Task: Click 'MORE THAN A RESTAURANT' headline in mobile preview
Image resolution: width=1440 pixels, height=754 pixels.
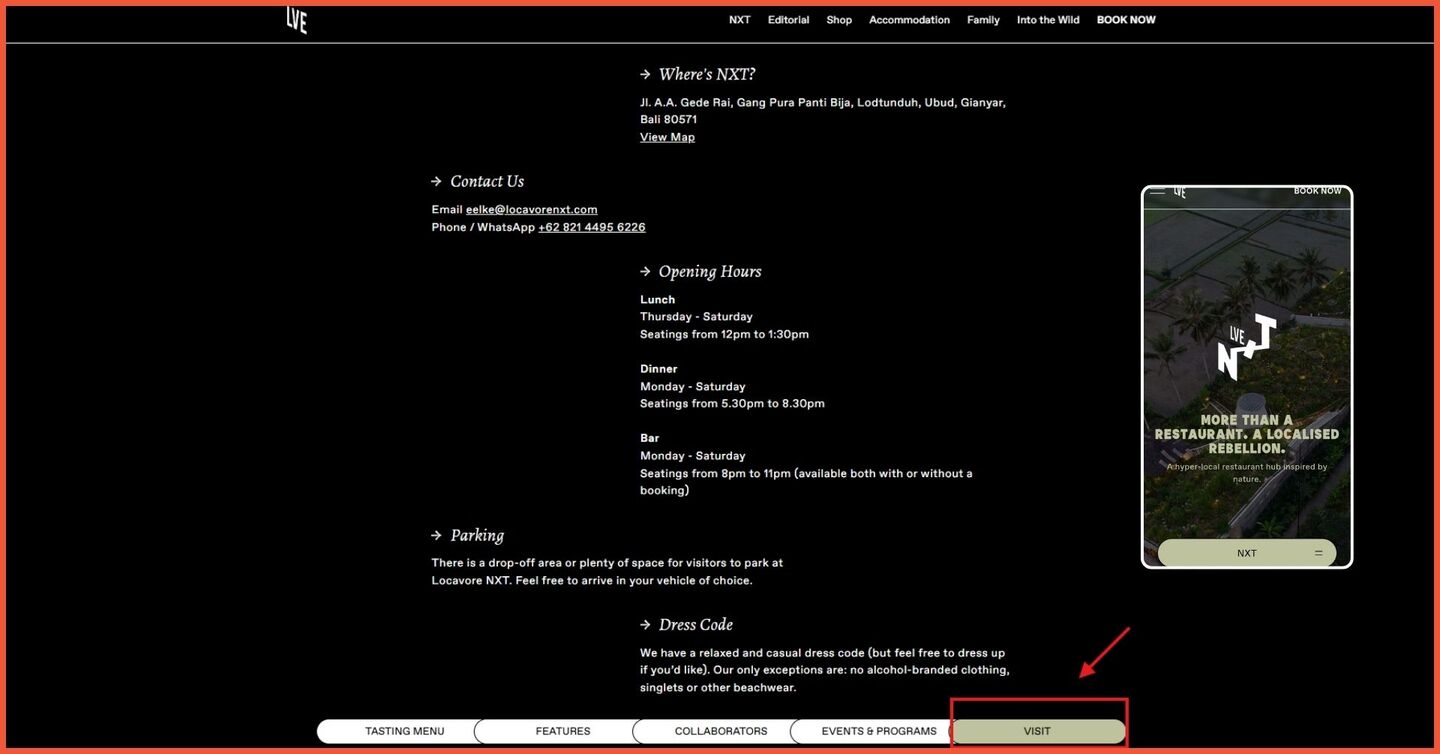Action: click(x=1247, y=434)
